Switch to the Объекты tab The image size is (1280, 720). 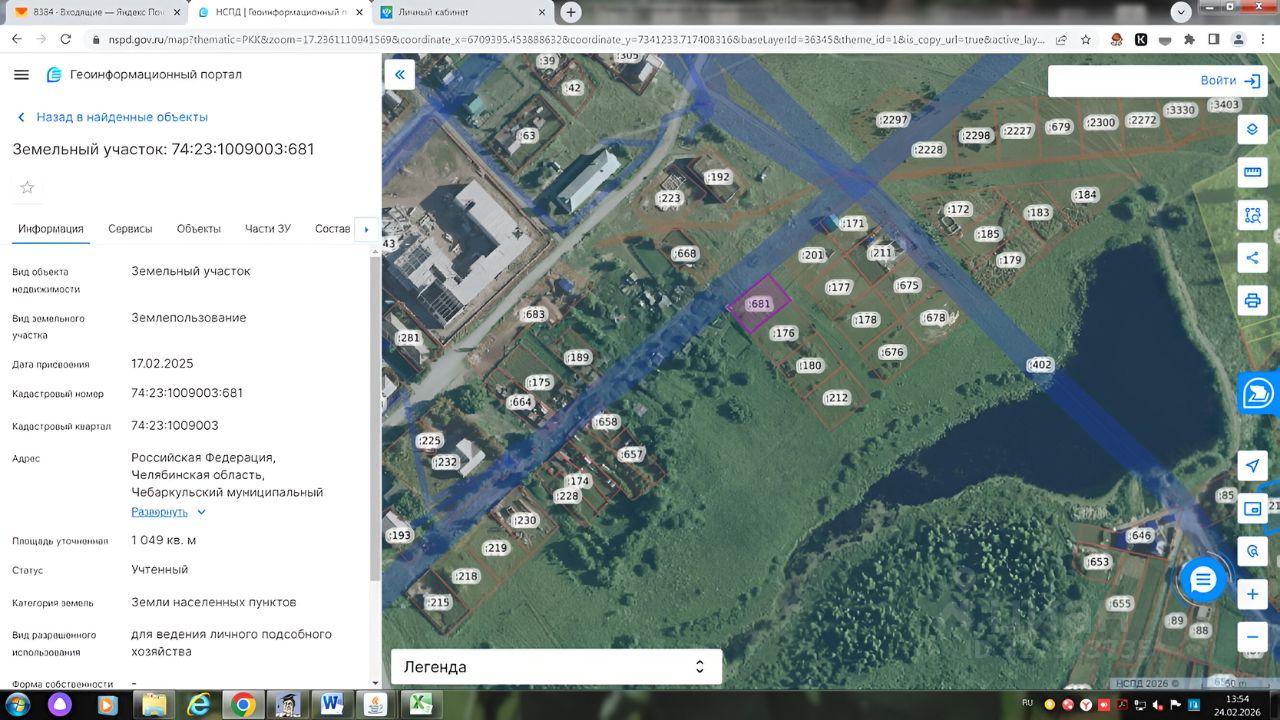(x=199, y=229)
